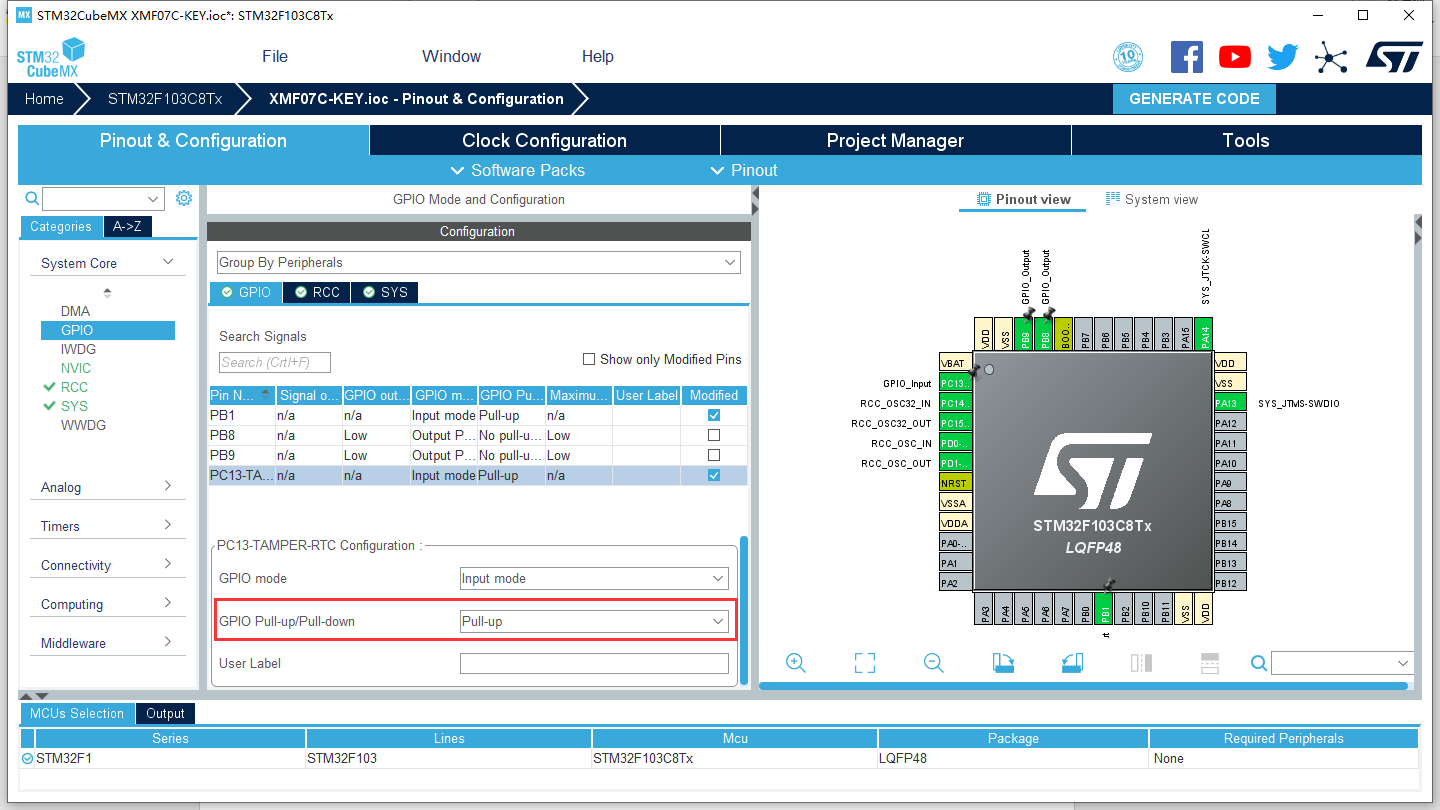The image size is (1440, 810).
Task: Enable the Modified checkbox for pin PB8
Action: 712,435
